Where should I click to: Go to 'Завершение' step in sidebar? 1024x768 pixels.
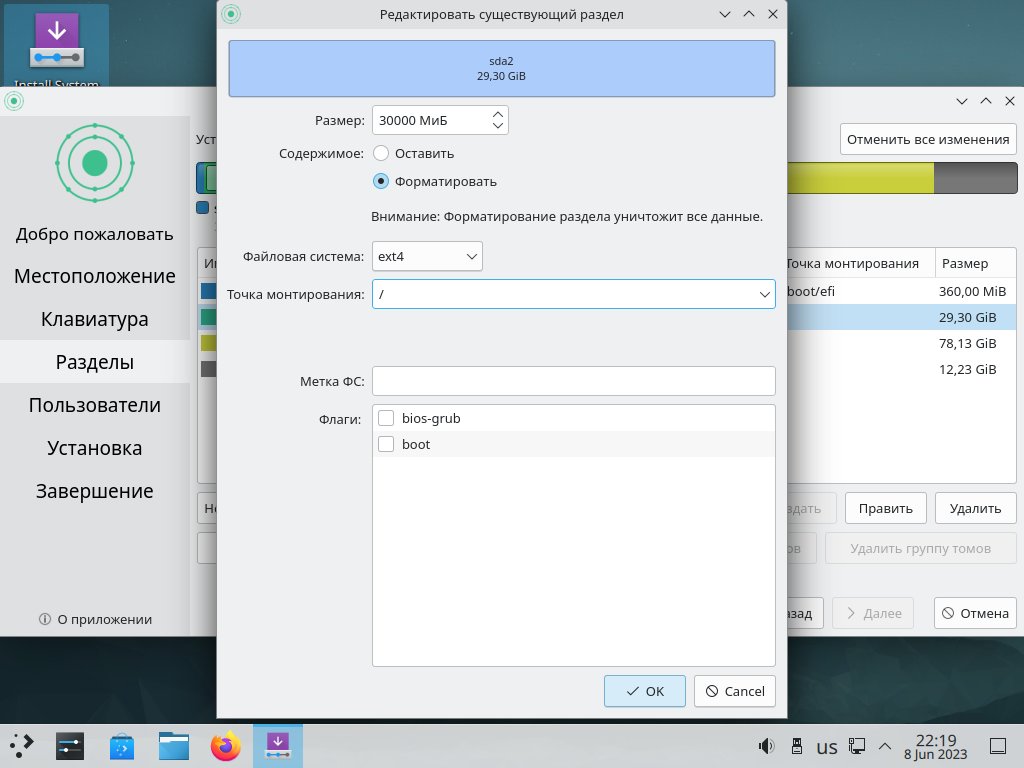click(x=95, y=491)
